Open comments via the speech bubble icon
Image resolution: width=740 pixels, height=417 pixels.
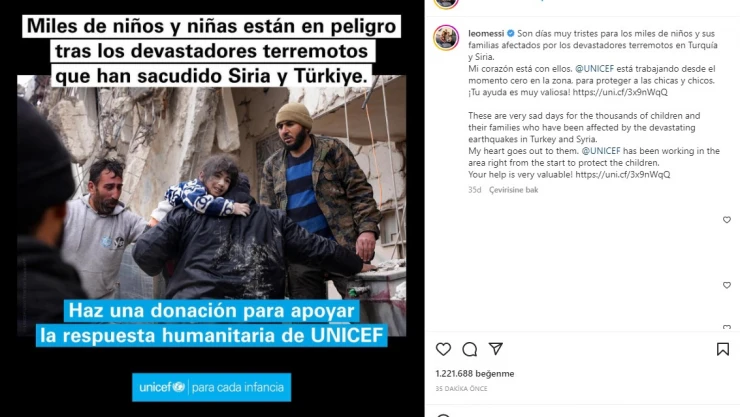point(470,349)
